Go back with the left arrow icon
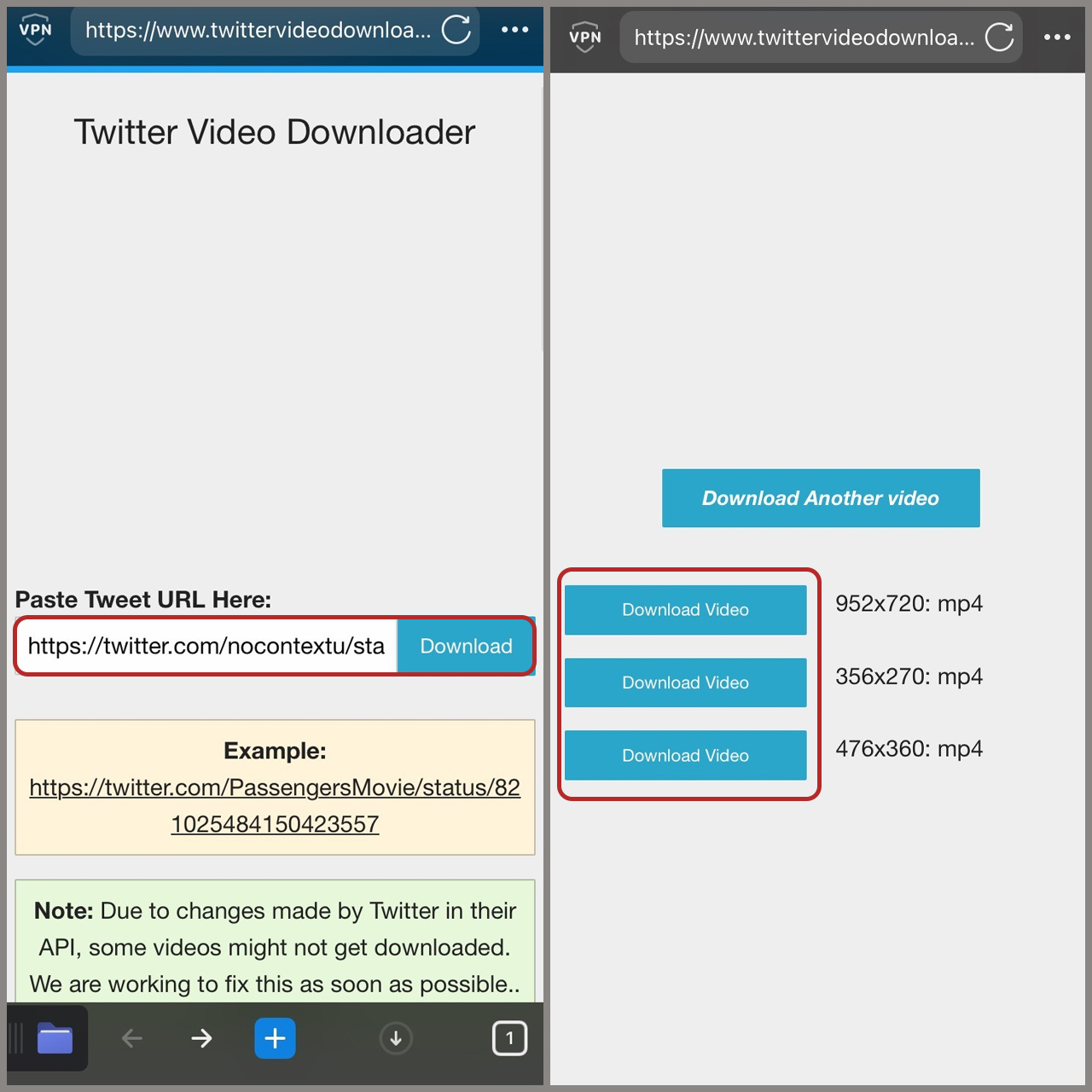Viewport: 1092px width, 1092px height. coord(132,1038)
